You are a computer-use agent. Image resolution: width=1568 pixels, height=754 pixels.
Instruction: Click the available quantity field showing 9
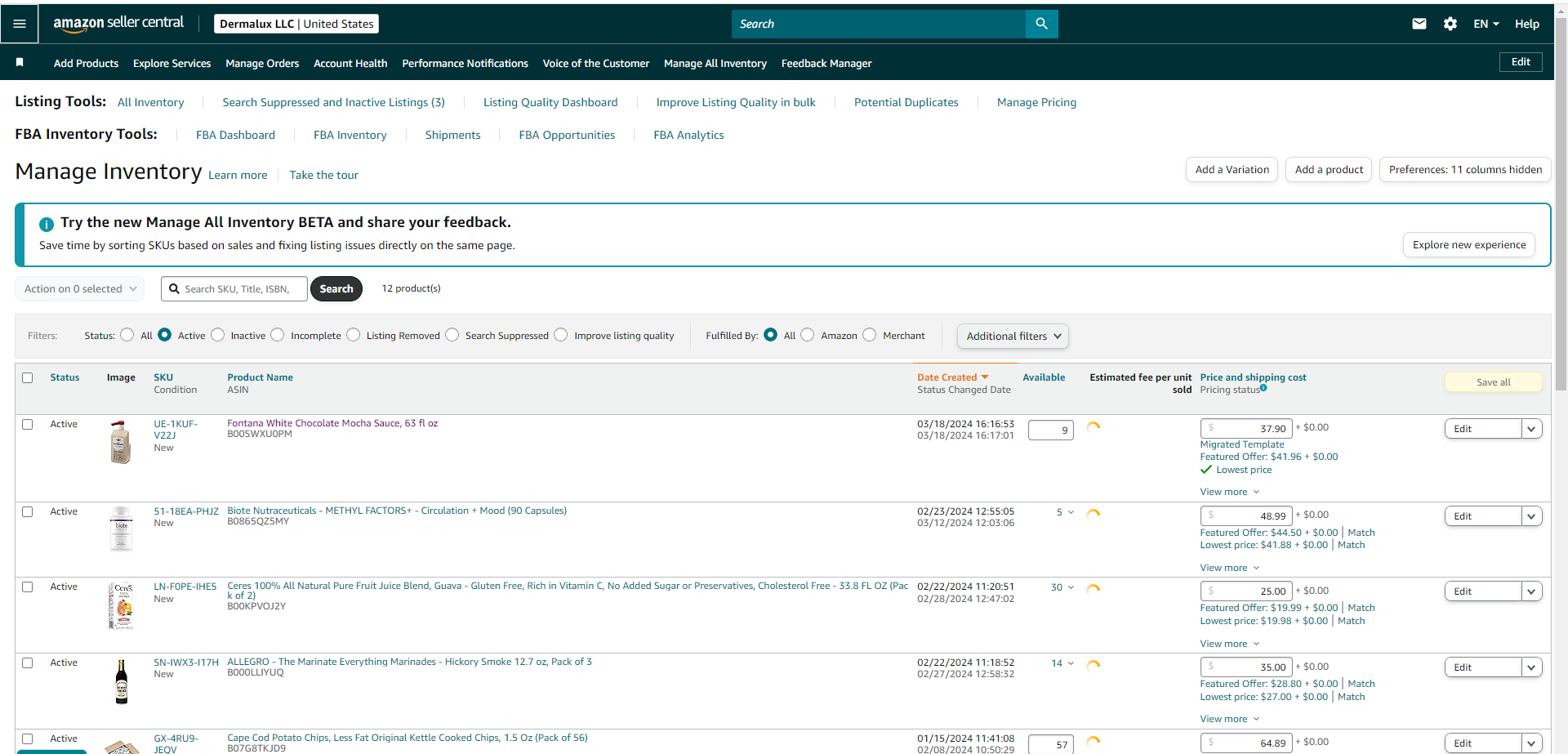[1051, 430]
